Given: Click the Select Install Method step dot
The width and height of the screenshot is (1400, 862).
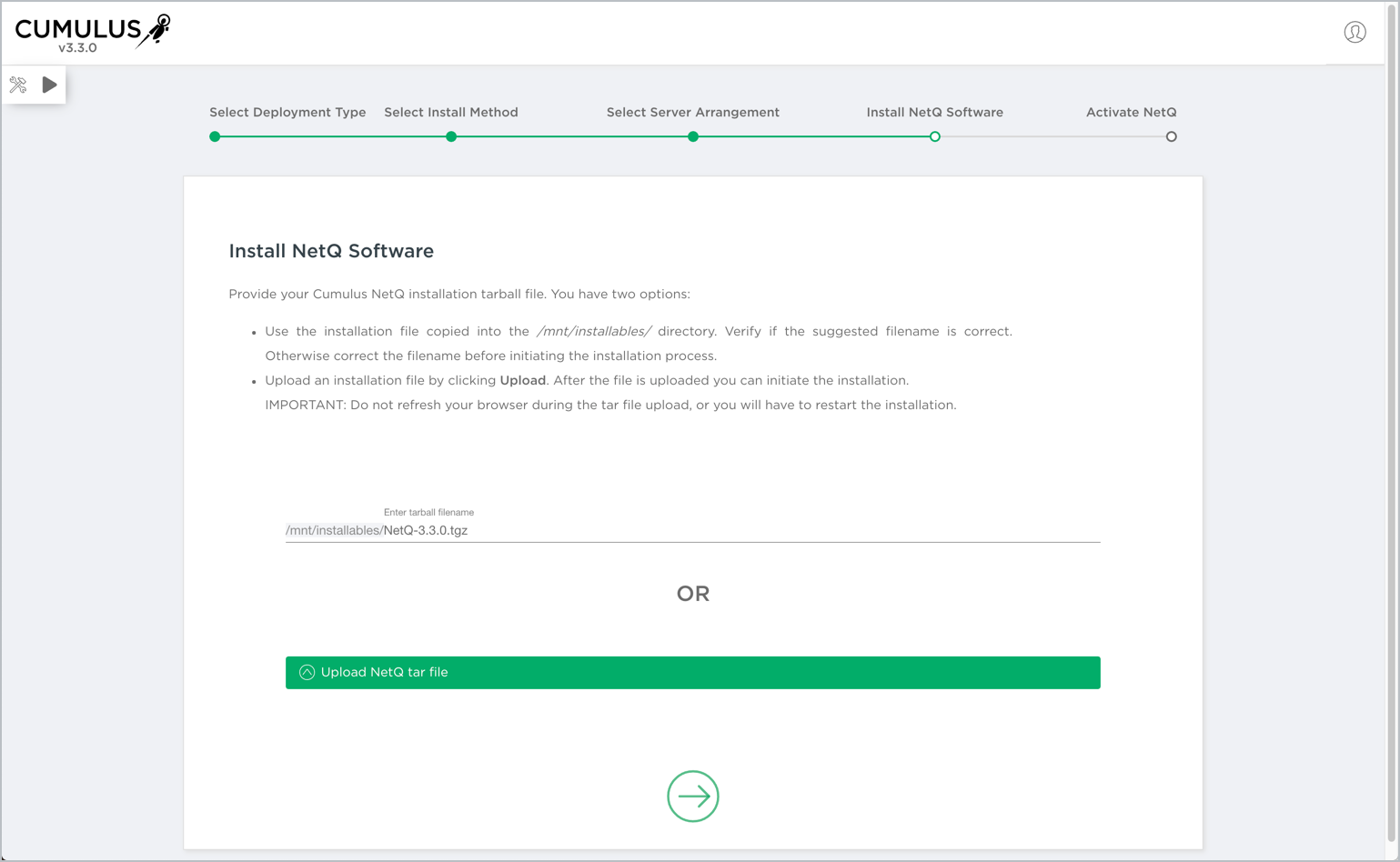Looking at the screenshot, I should pyautogui.click(x=451, y=136).
